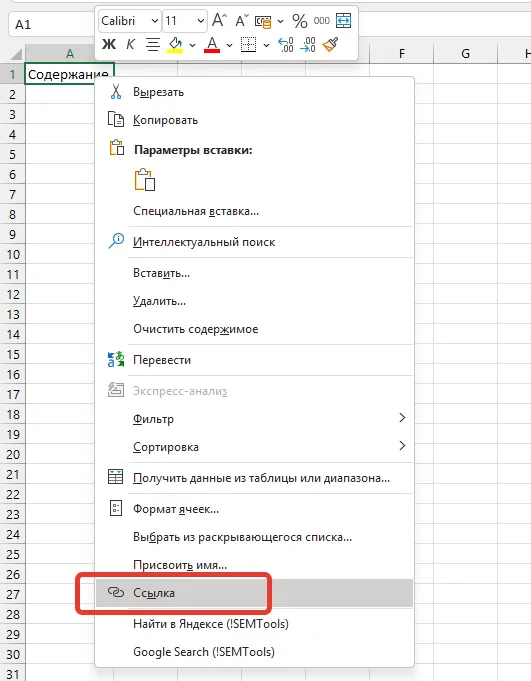The height and width of the screenshot is (681, 531).
Task: Click the scissors icon next to Вырезать
Action: tap(115, 92)
